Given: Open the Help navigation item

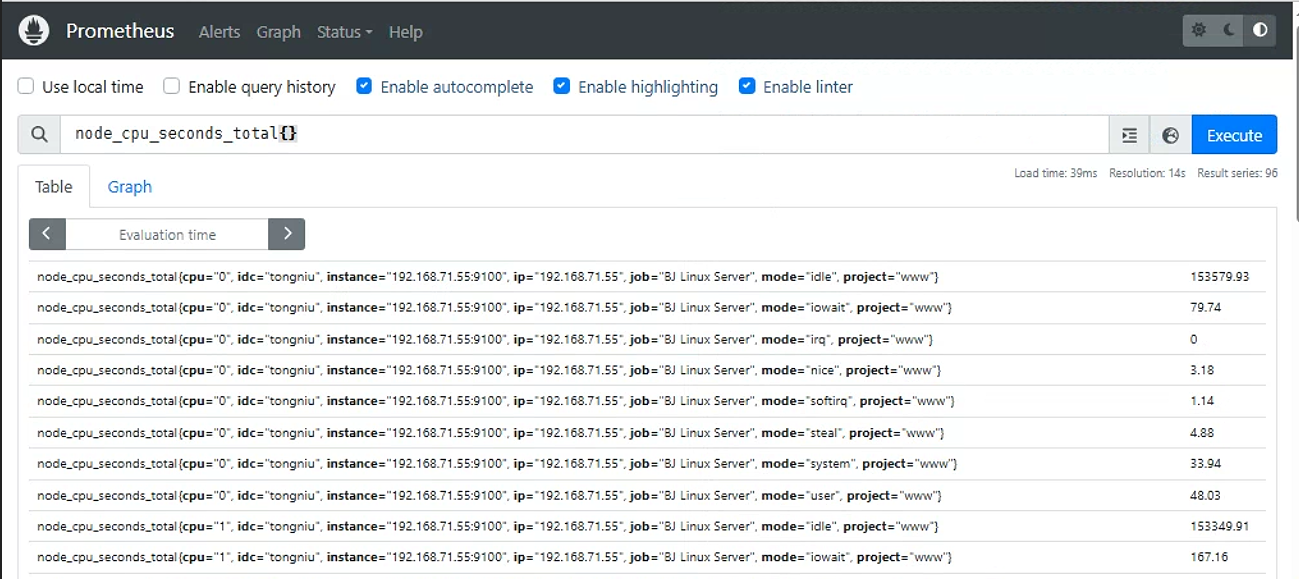Looking at the screenshot, I should pyautogui.click(x=405, y=32).
